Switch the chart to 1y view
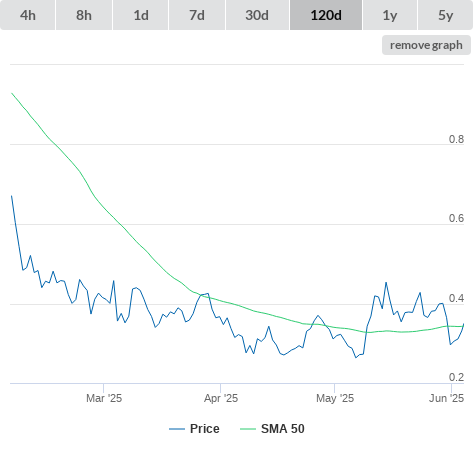The width and height of the screenshot is (474, 455). pyautogui.click(x=390, y=15)
